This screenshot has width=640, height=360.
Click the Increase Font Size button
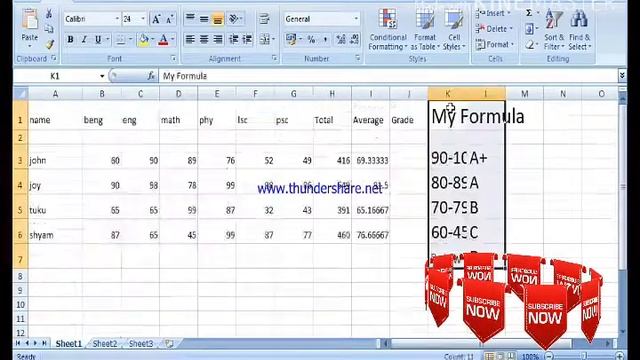click(x=156, y=19)
